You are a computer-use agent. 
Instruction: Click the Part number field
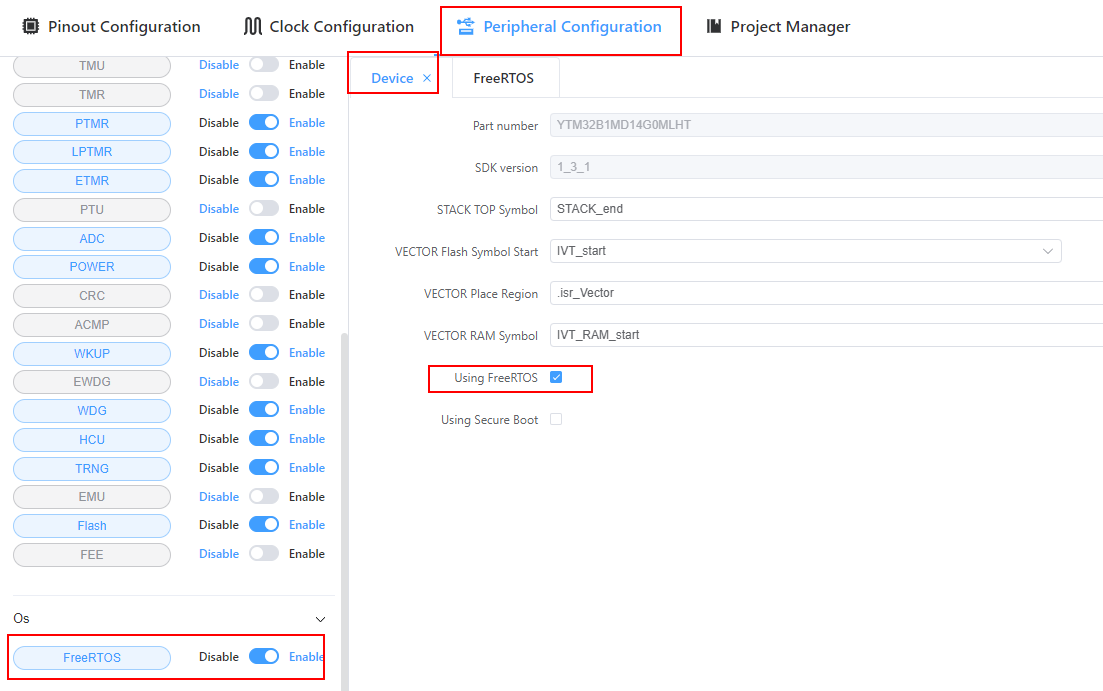(x=827, y=125)
